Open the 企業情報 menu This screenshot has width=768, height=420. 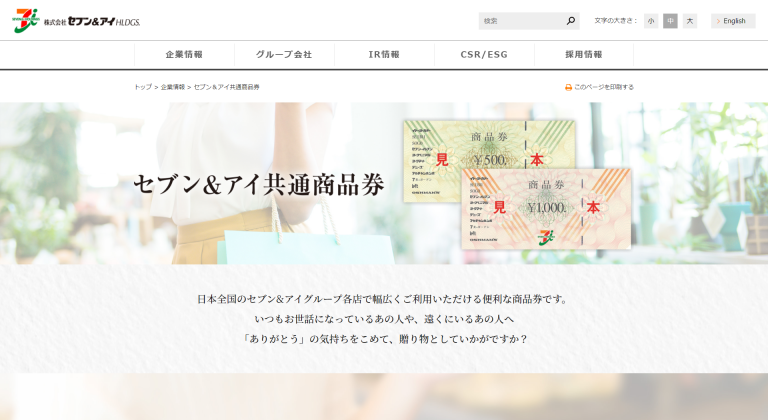pos(184,54)
